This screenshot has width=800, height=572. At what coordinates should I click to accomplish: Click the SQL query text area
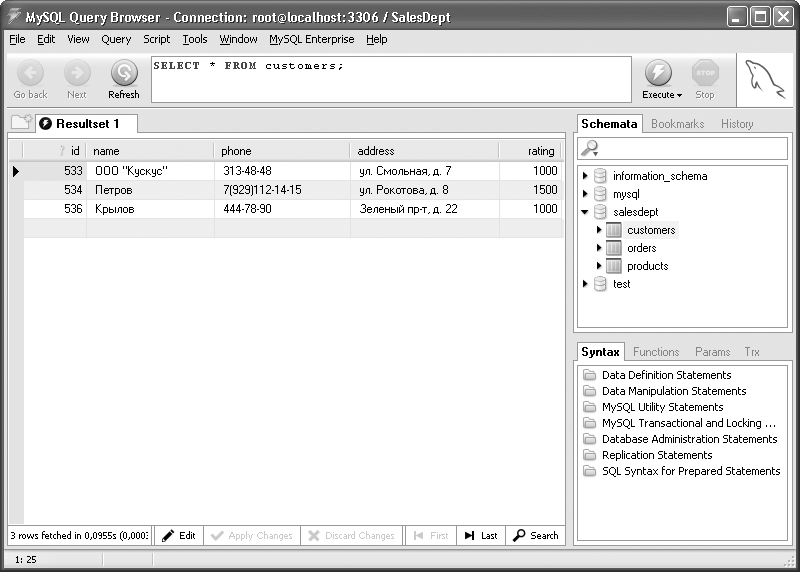(390, 80)
